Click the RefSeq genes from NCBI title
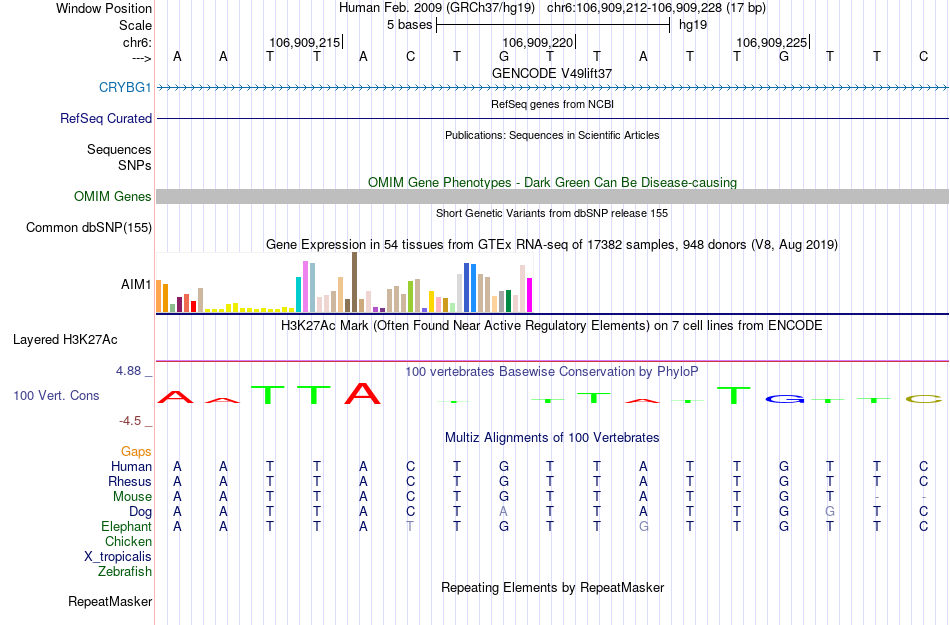 click(552, 104)
